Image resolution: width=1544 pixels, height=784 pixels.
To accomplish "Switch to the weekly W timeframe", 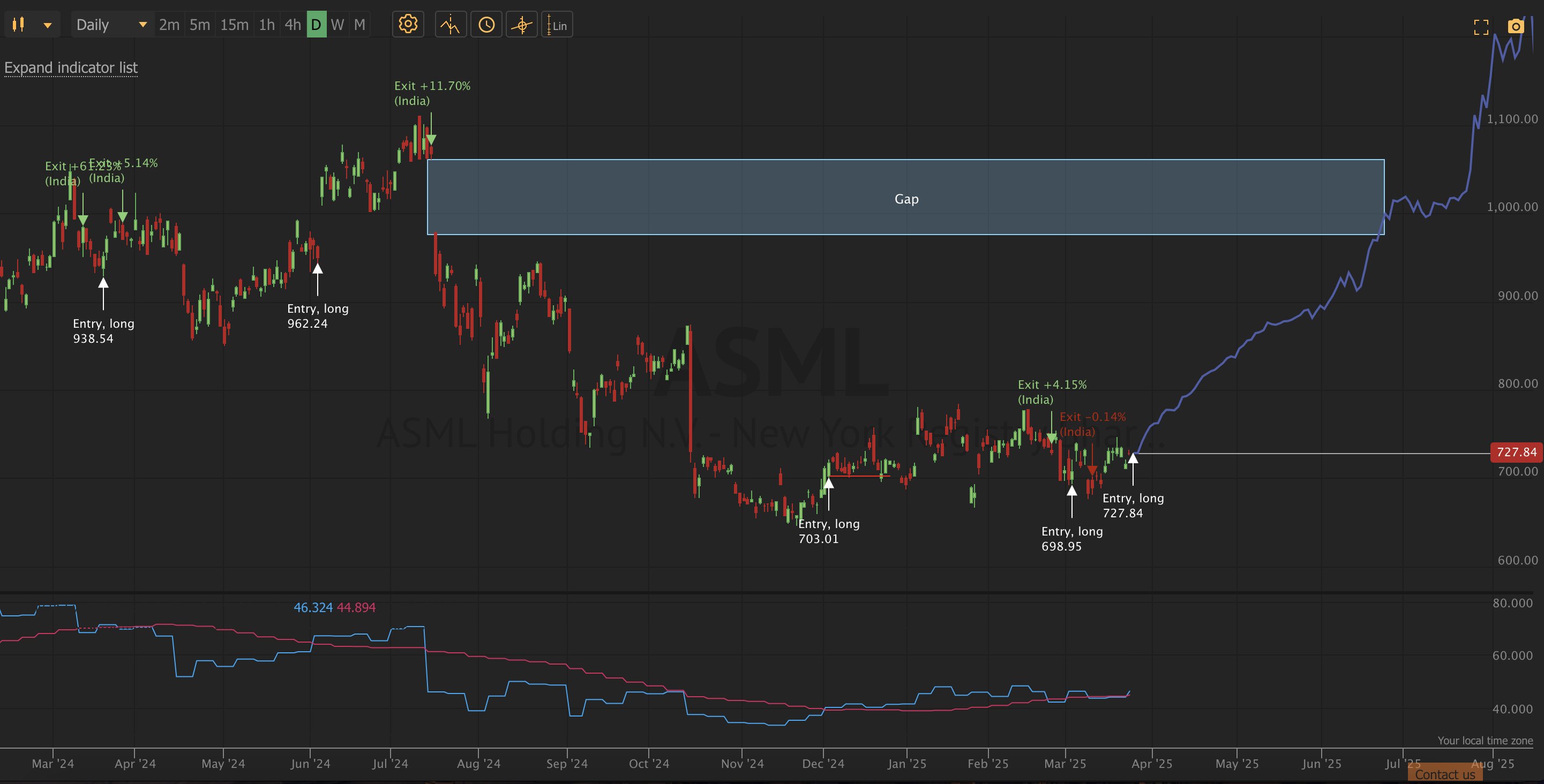I will tap(338, 25).
